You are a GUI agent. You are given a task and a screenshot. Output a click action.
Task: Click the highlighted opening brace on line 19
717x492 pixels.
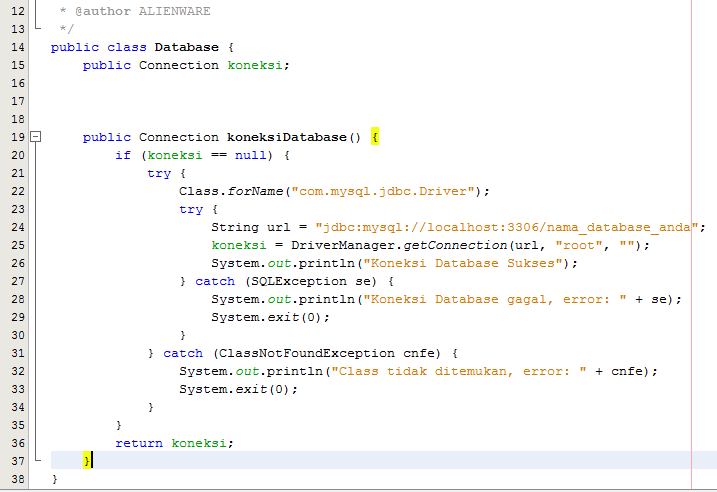375,137
